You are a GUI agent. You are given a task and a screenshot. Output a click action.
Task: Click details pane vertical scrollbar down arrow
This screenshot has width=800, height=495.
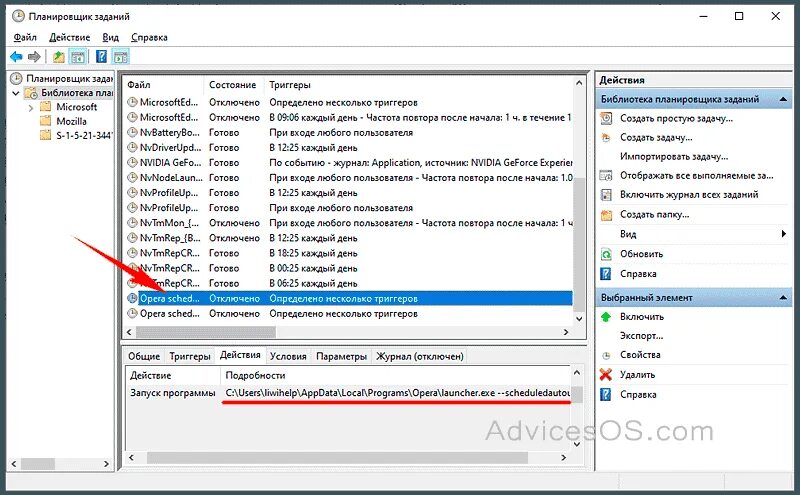[577, 444]
